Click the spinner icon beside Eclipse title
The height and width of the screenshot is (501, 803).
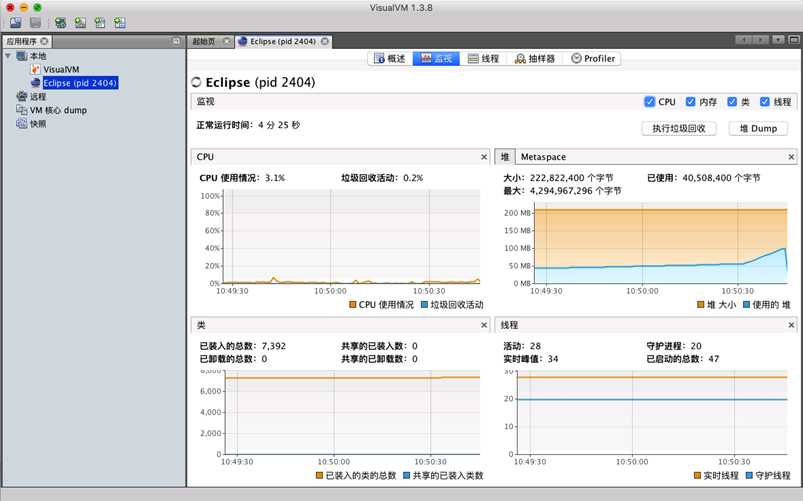196,82
